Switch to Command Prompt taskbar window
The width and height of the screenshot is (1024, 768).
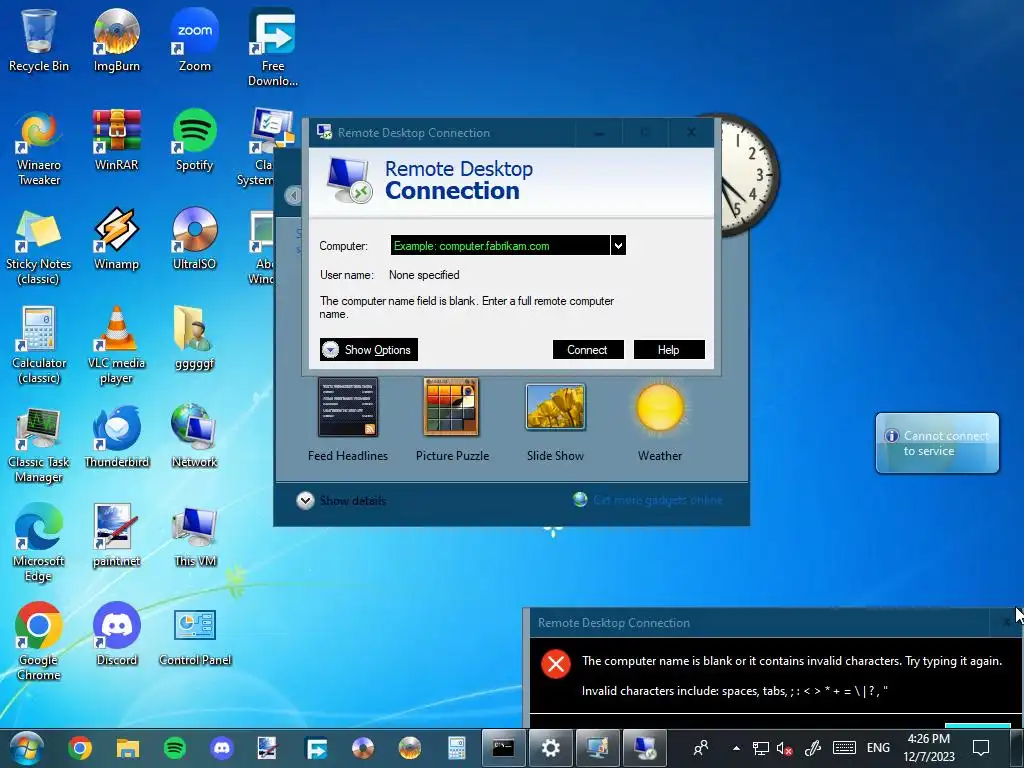[504, 748]
